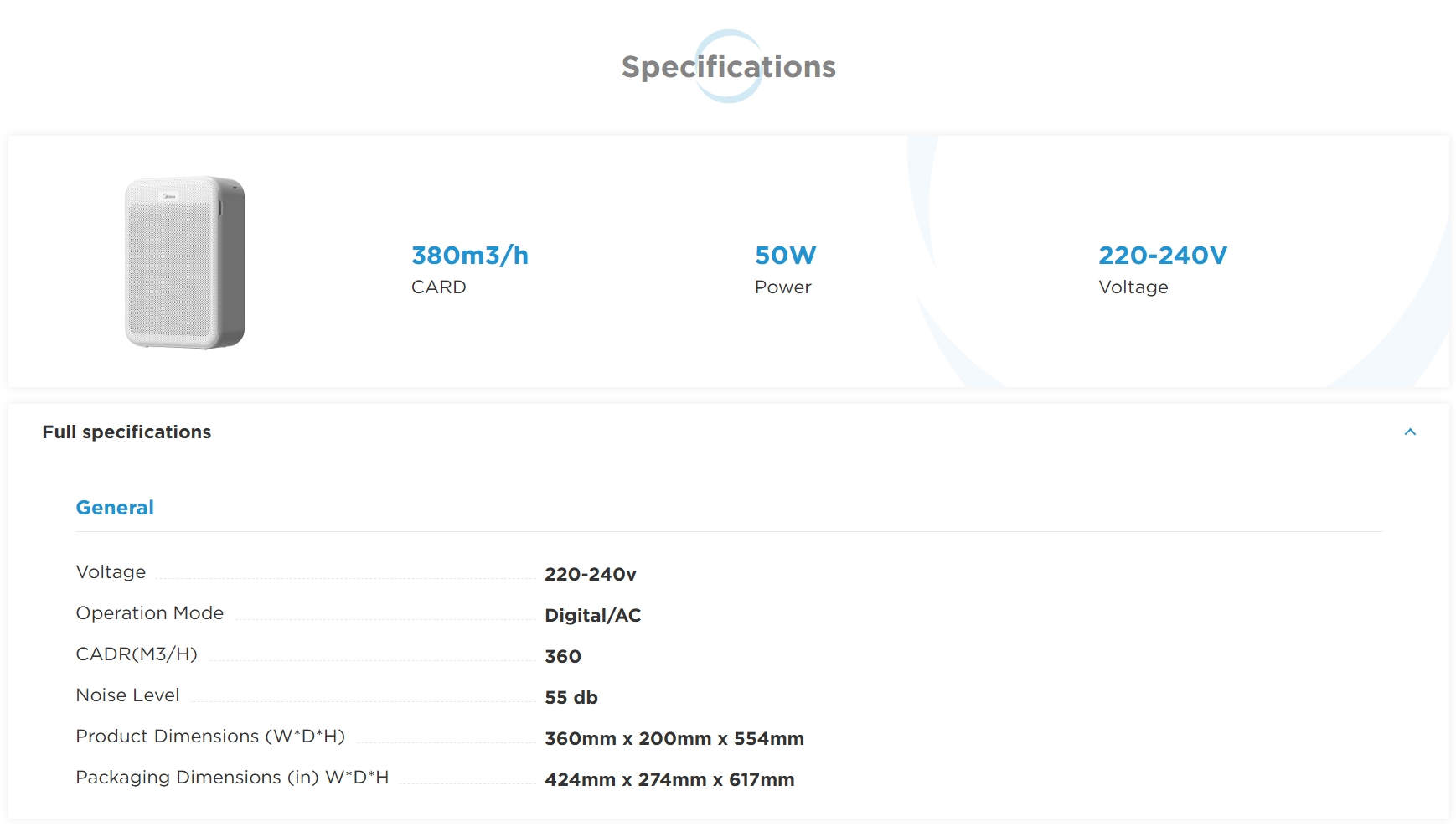Select the 360mm x 200mm x 554mm value
1456x827 pixels.
pos(674,739)
